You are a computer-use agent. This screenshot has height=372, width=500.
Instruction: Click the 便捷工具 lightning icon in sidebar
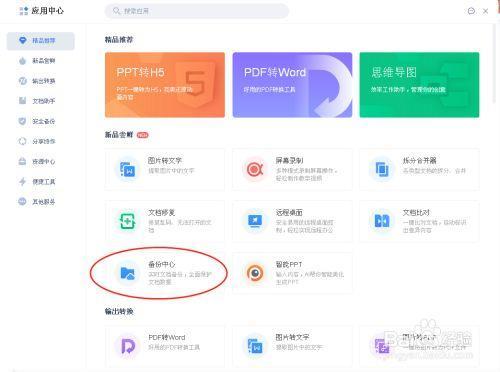[22, 182]
